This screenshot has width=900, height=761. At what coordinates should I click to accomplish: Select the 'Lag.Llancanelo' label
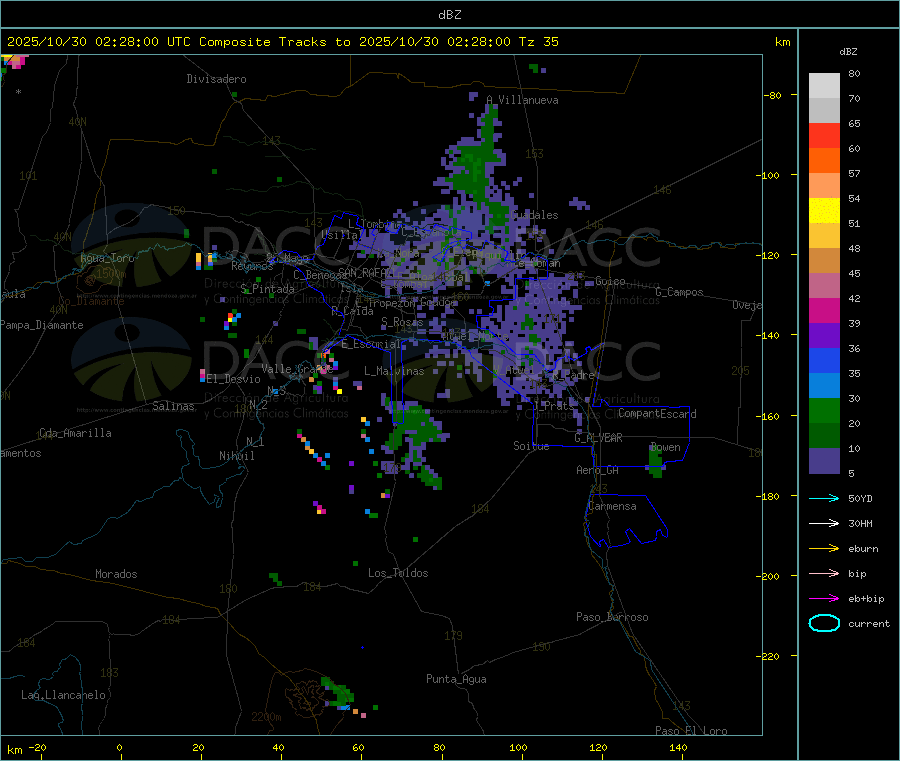coord(63,695)
